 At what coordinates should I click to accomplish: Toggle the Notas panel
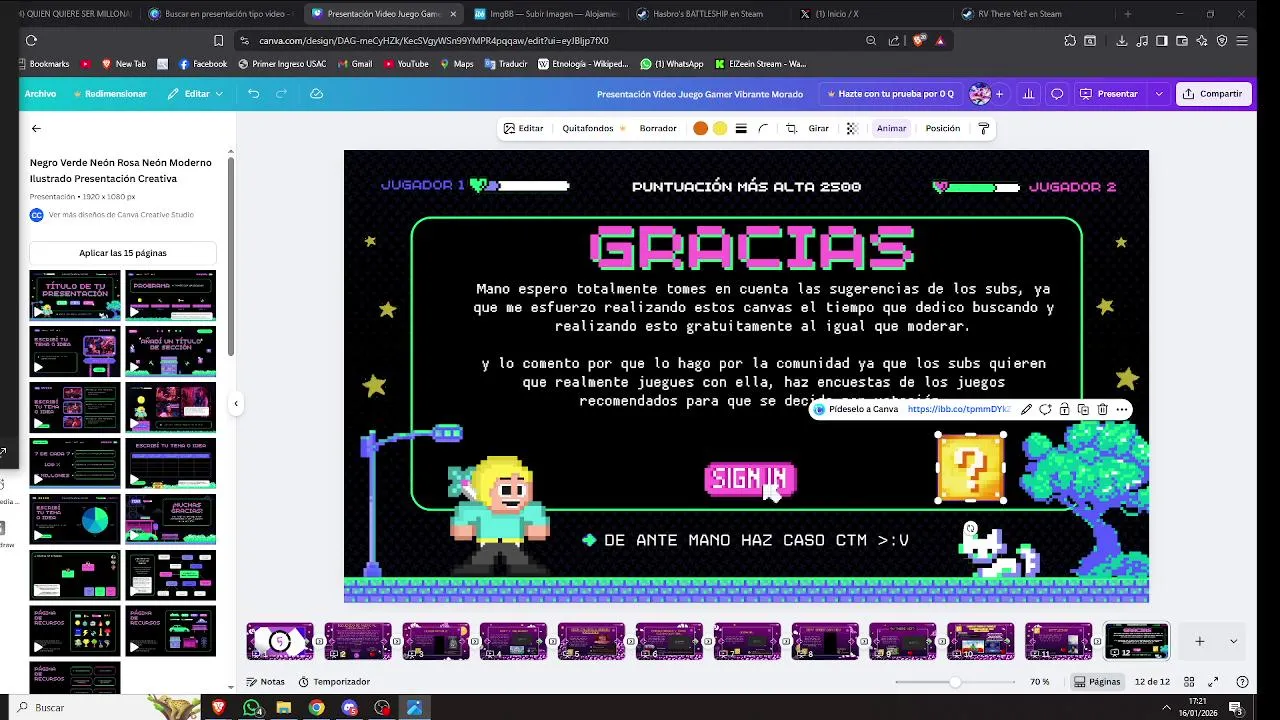pyautogui.click(x=266, y=682)
